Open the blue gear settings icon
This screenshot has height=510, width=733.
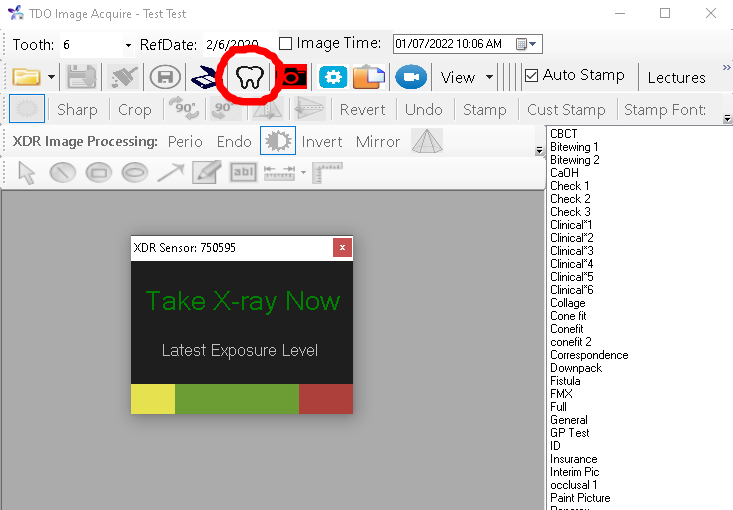click(x=332, y=77)
